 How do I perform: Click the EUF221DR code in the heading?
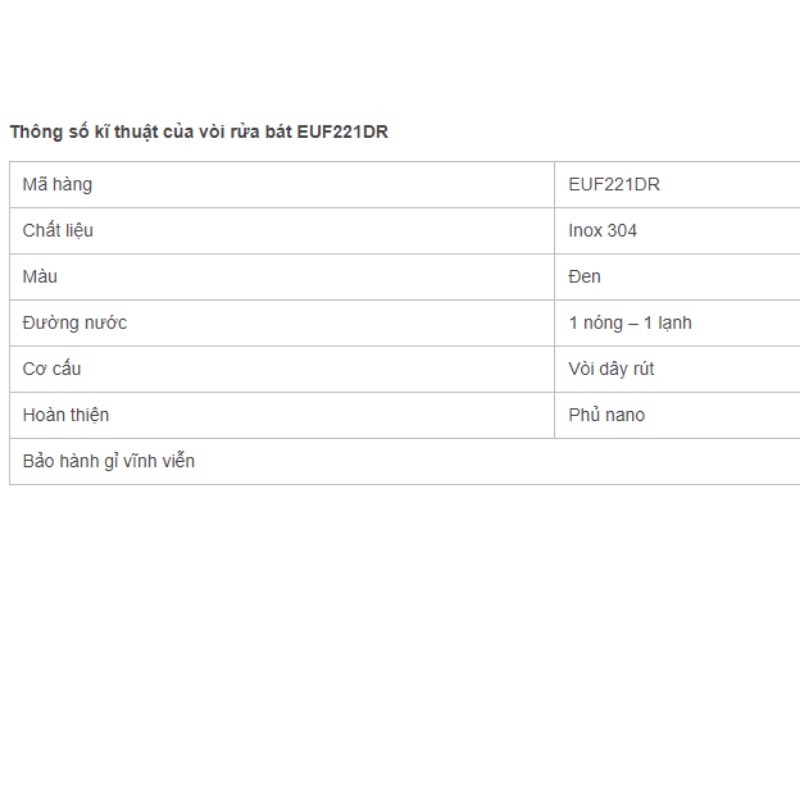tap(342, 132)
